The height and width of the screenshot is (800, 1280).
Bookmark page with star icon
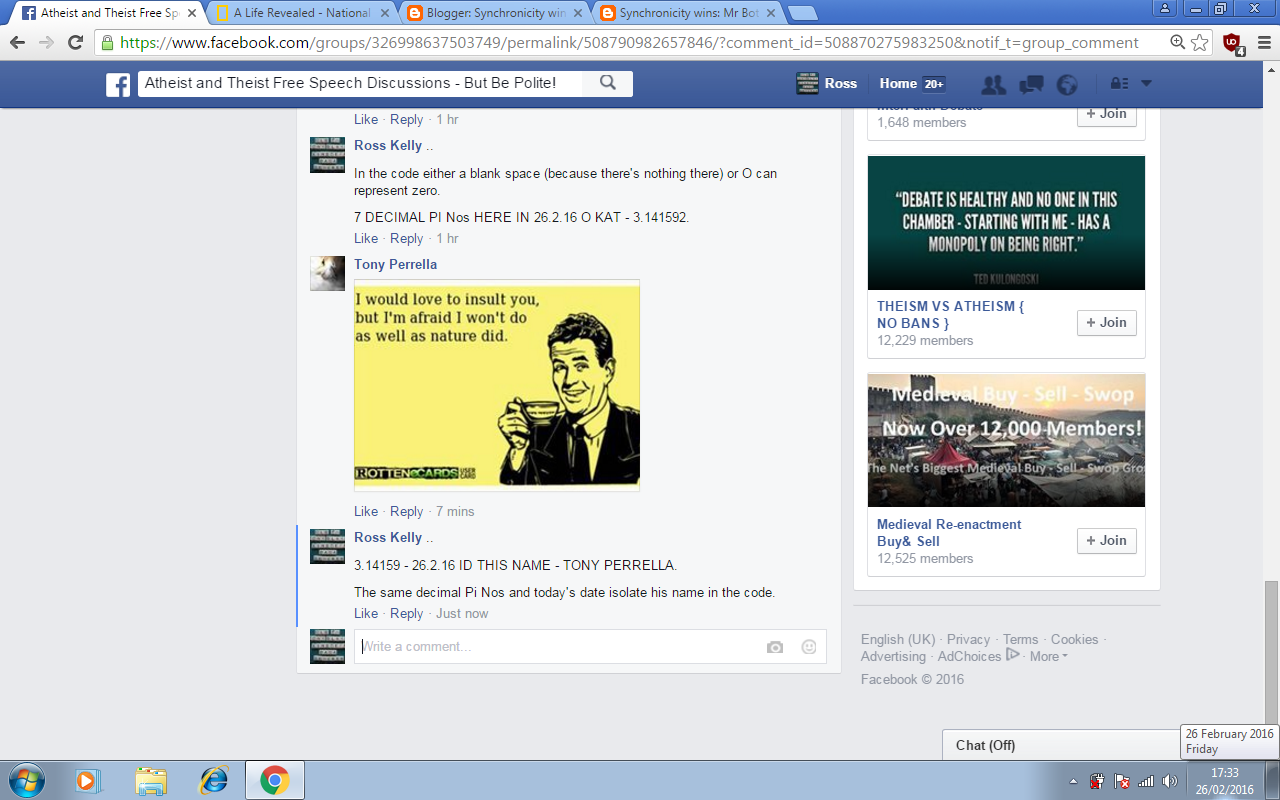(x=1200, y=43)
